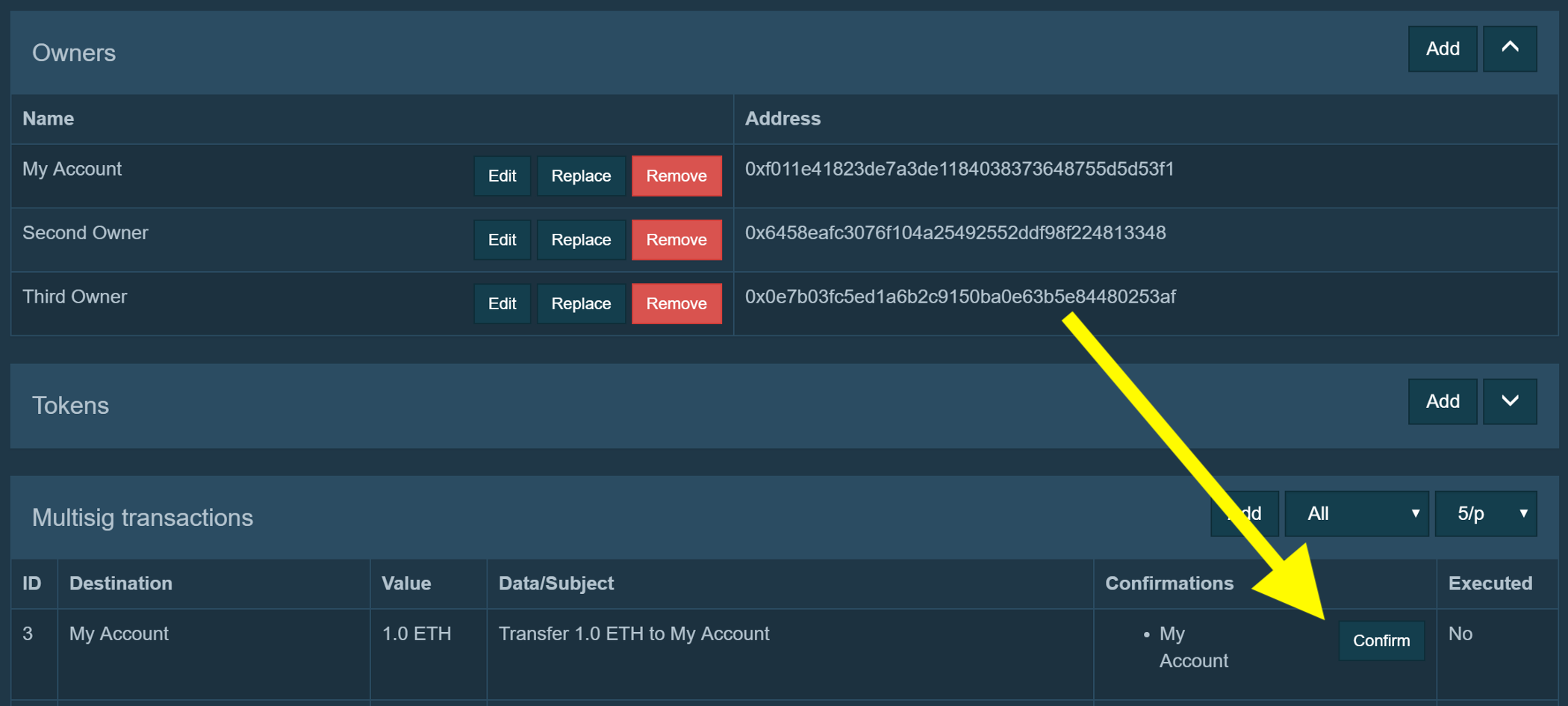Viewport: 1568px width, 706px height.
Task: Open the 5/p page size dropdown
Action: 1485,513
